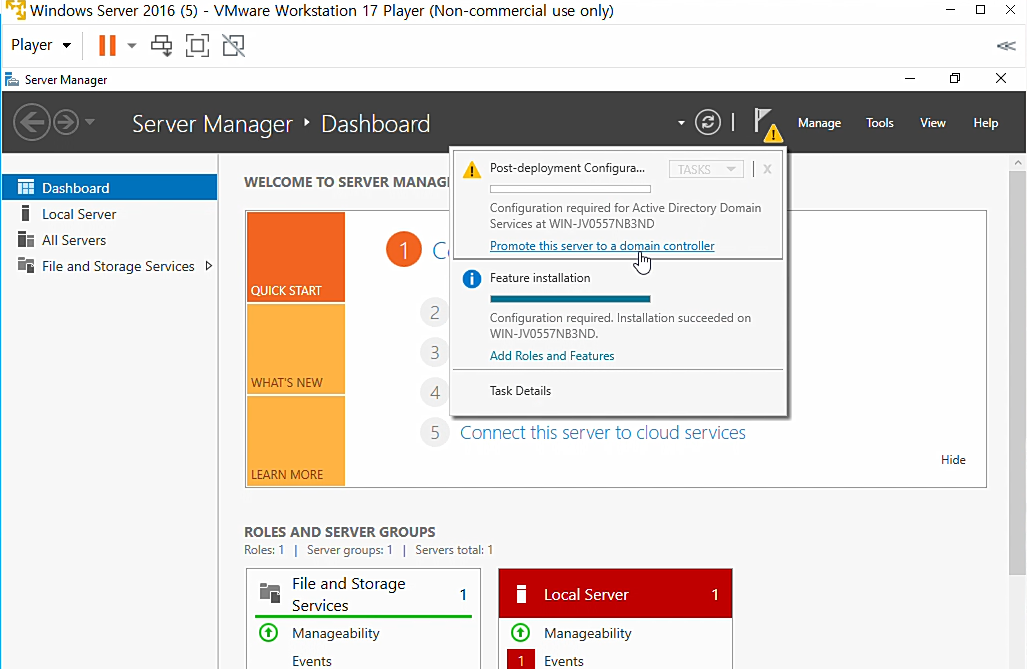1027x669 pixels.
Task: Collapse the VMware toolbar with double chevron
Action: (x=1005, y=45)
